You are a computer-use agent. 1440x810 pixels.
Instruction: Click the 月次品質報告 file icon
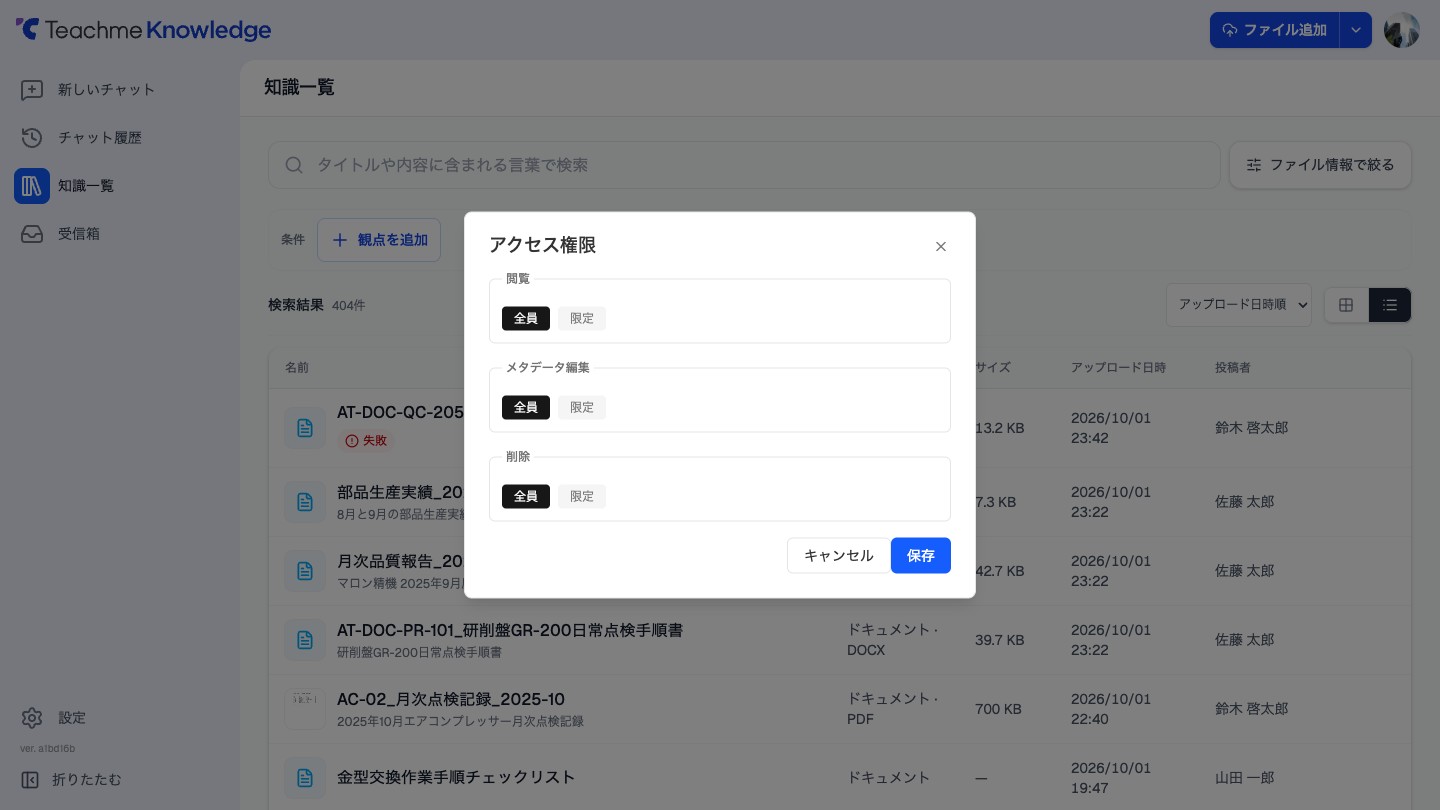pos(305,571)
